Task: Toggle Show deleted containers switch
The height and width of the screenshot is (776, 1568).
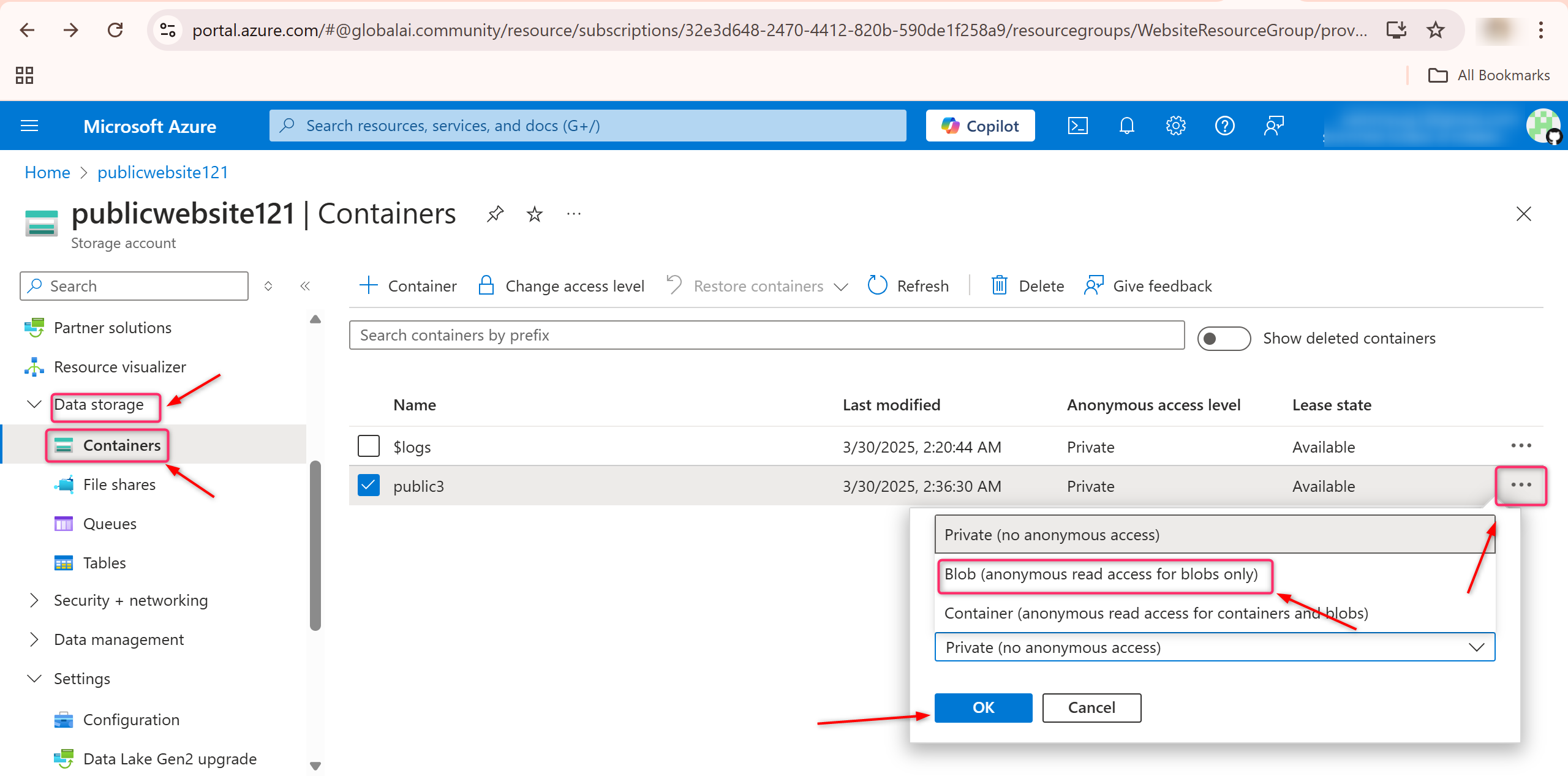Action: (x=1224, y=338)
